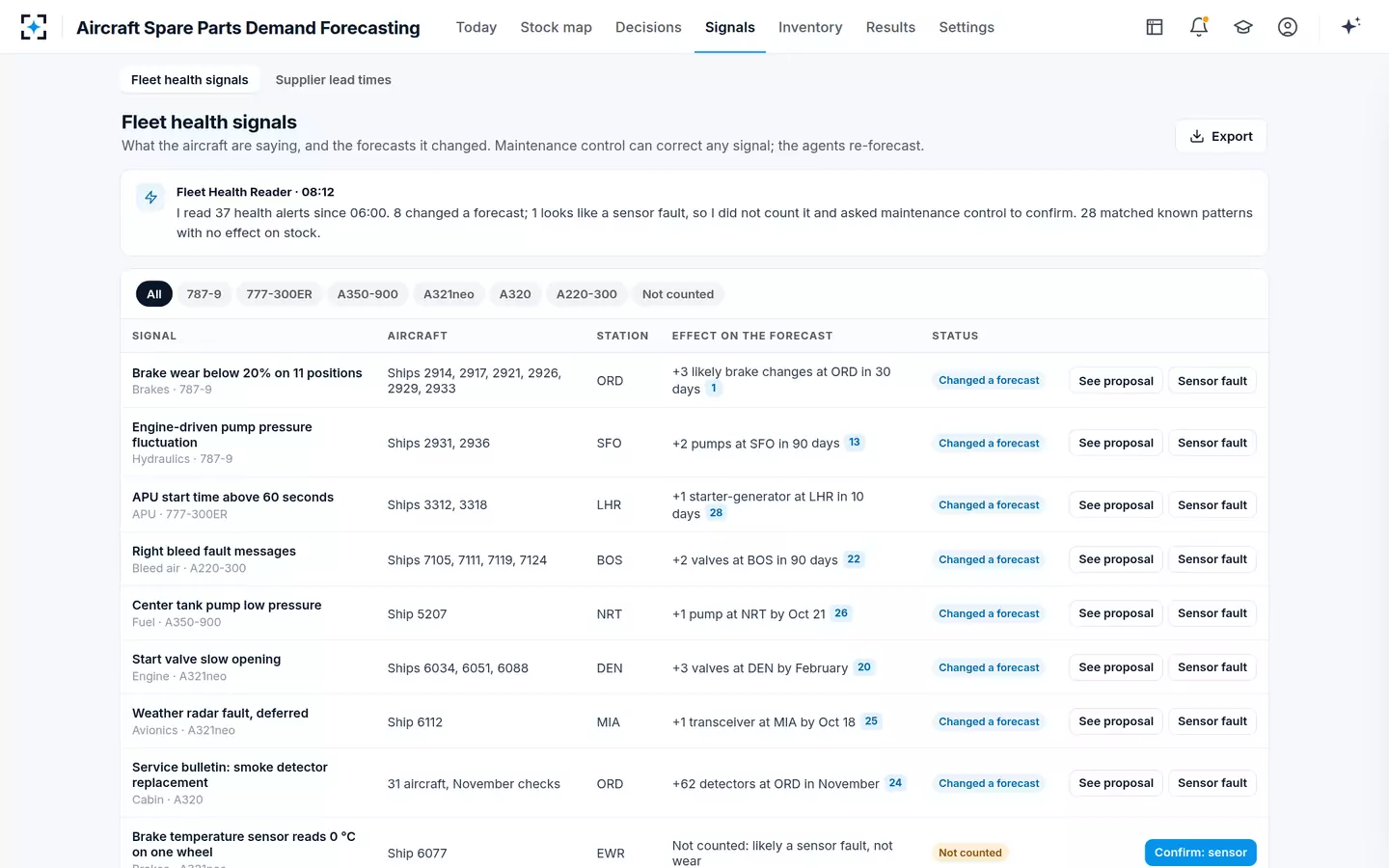This screenshot has width=1389, height=868.
Task: View the Results tab
Action: [x=890, y=27]
